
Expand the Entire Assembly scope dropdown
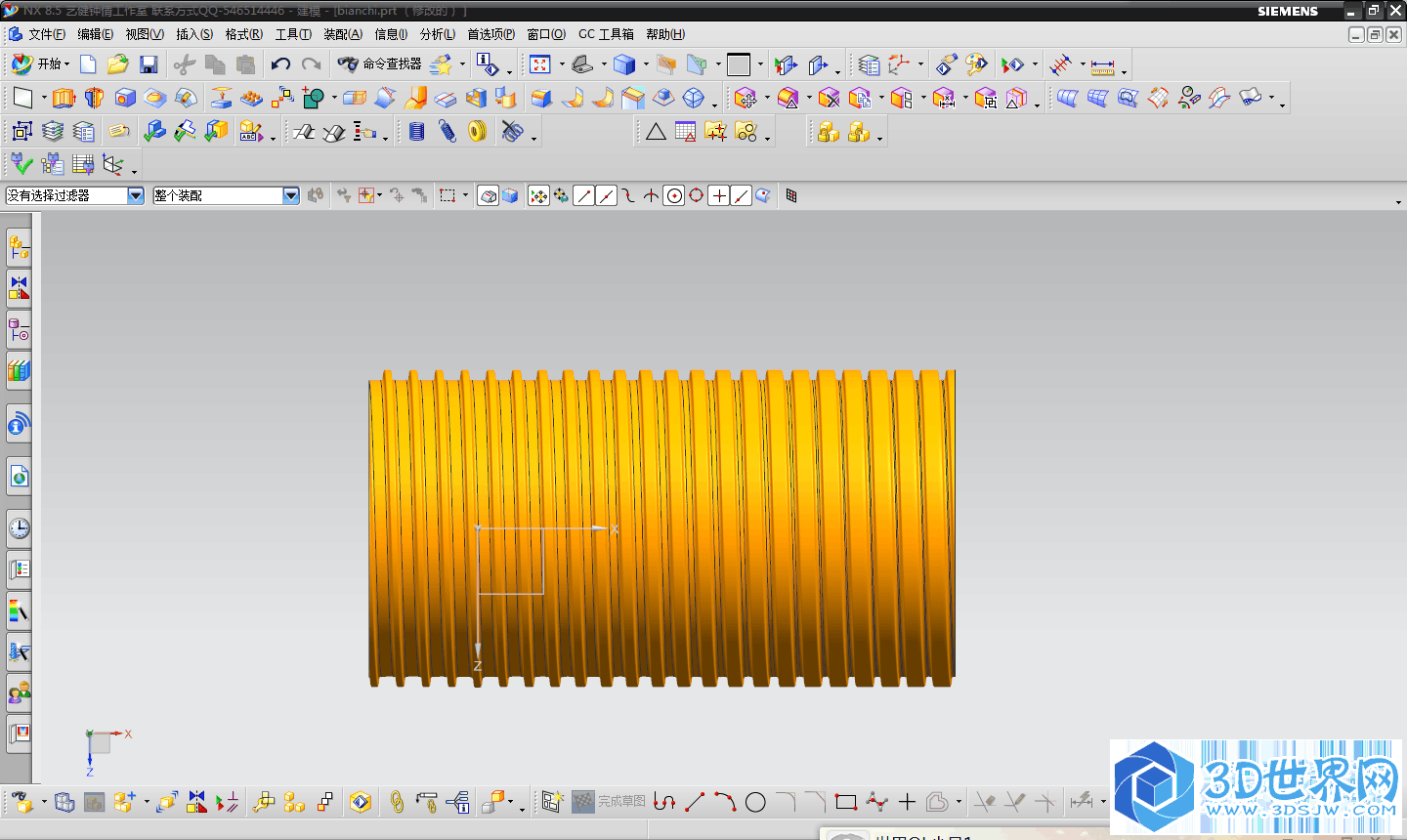291,195
